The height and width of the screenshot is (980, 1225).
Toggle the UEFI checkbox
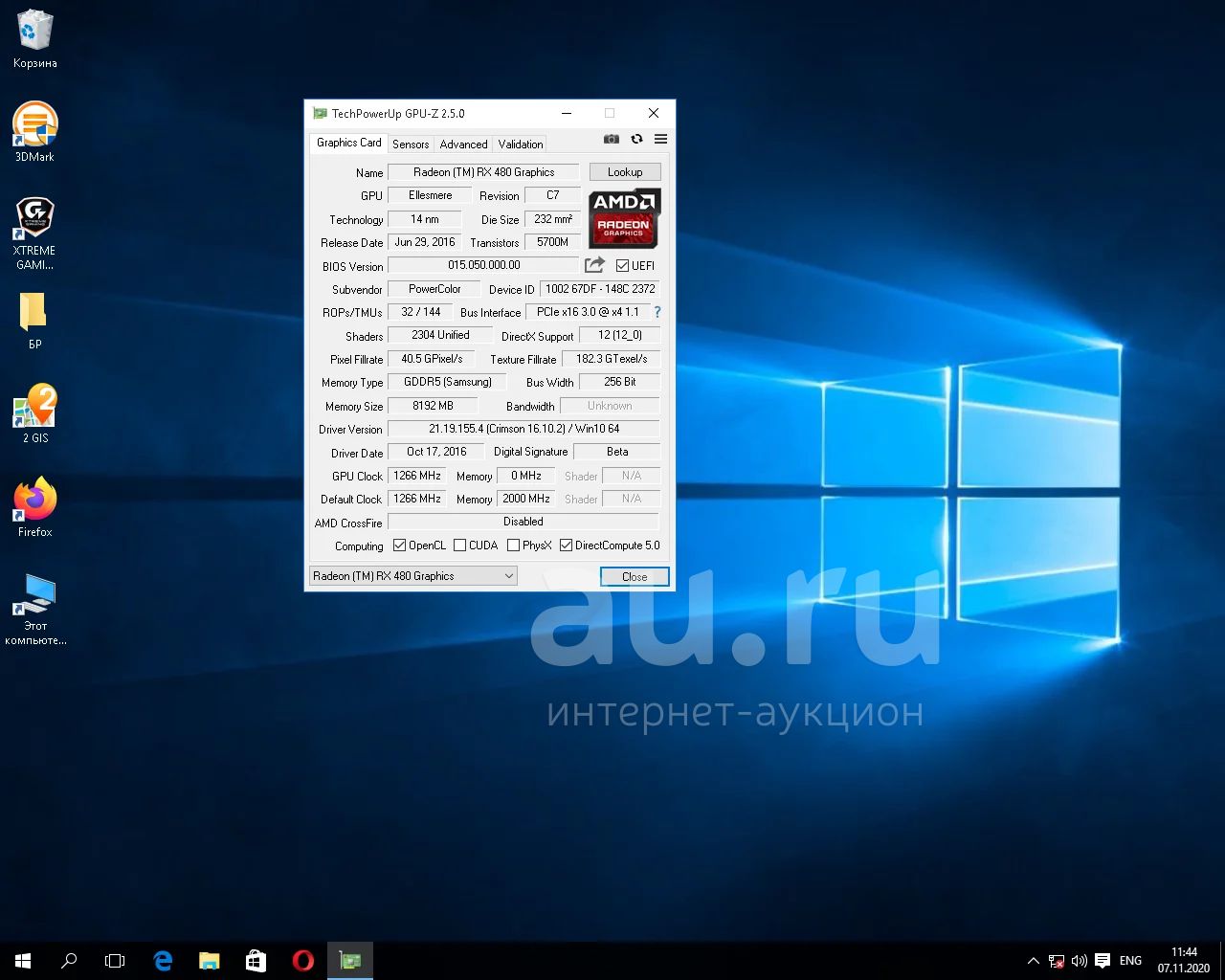click(x=622, y=266)
